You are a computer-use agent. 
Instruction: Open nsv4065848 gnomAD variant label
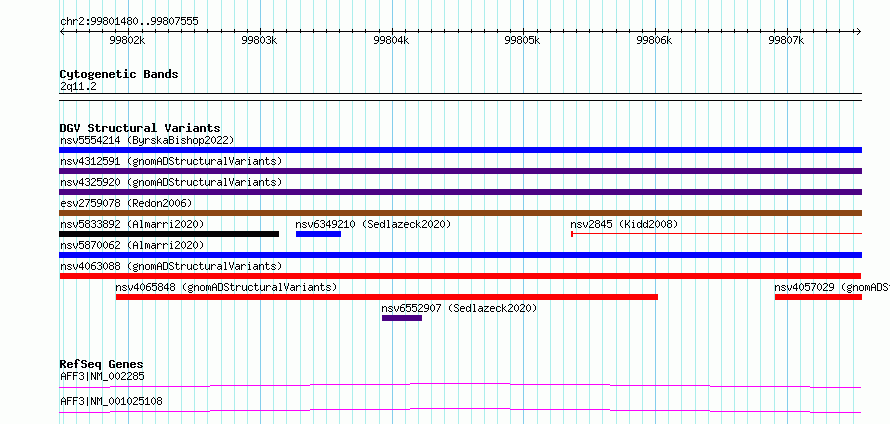(x=226, y=287)
